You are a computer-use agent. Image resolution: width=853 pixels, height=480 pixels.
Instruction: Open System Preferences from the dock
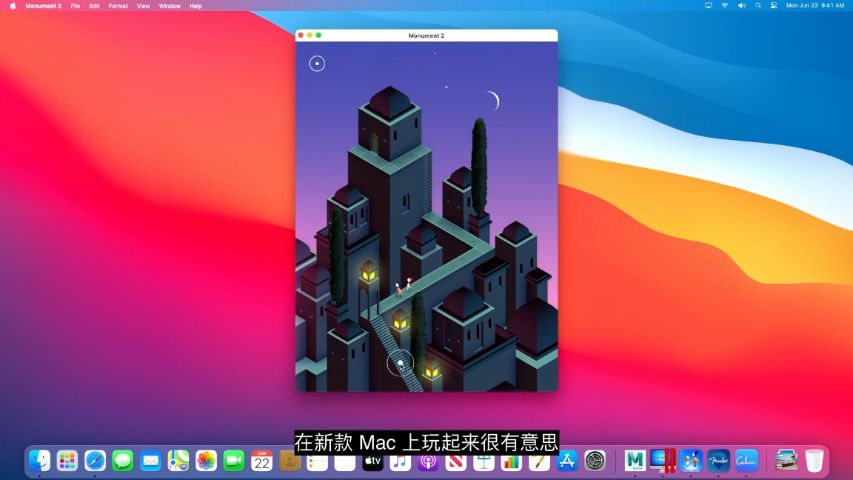click(x=595, y=461)
